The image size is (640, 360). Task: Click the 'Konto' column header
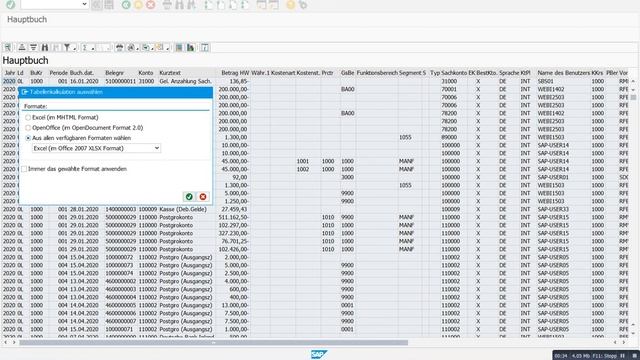[146, 73]
